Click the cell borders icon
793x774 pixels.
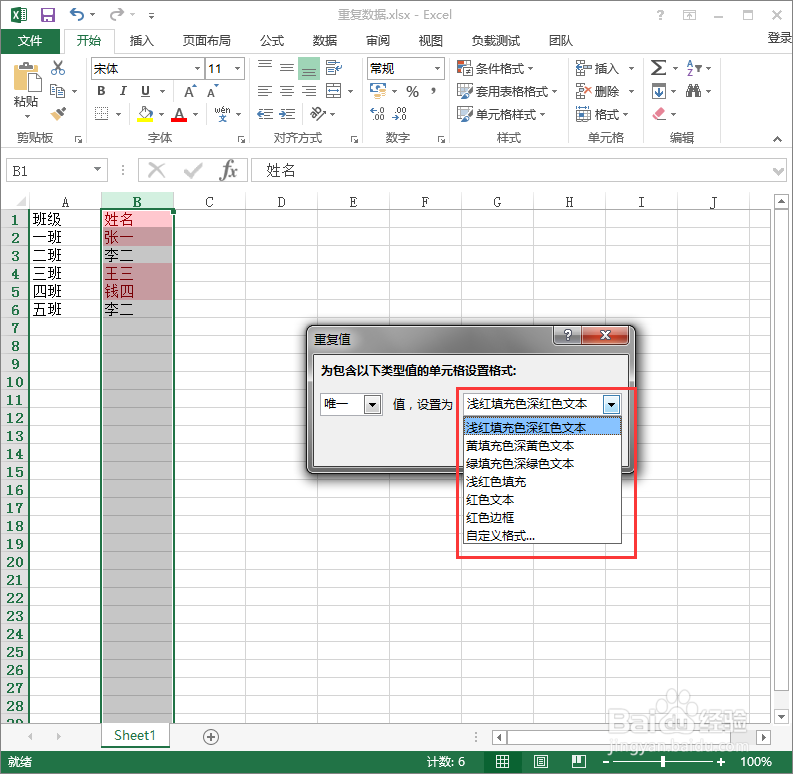102,114
